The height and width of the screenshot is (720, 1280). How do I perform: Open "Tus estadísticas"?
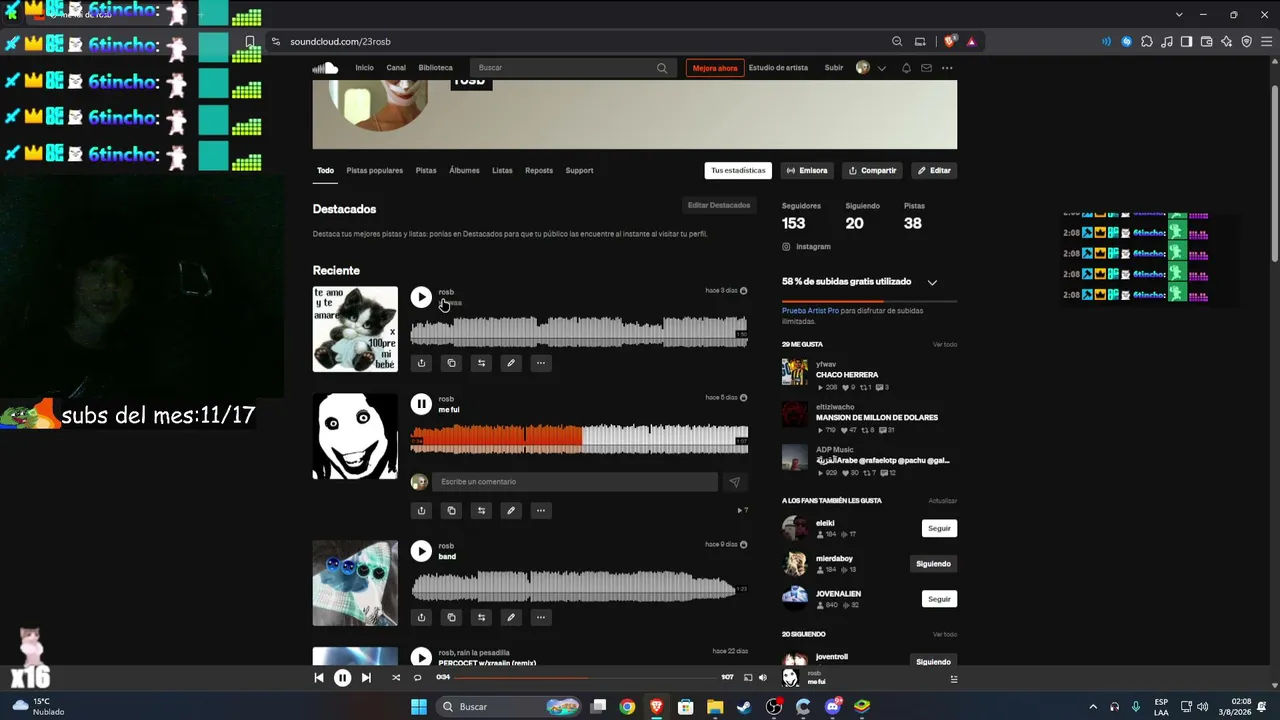[x=738, y=171]
